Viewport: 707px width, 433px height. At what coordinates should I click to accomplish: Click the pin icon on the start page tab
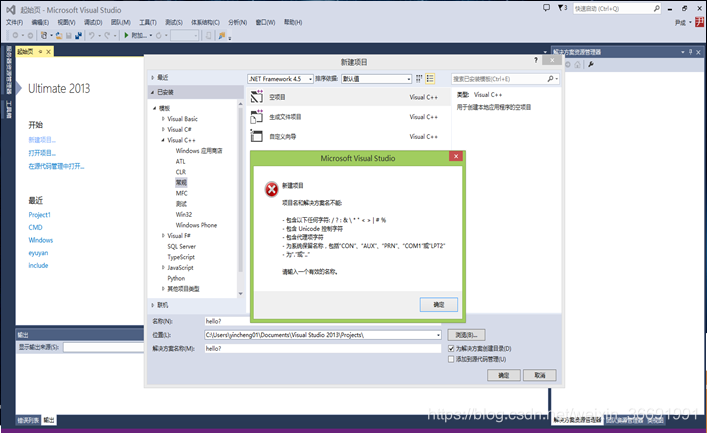coord(41,52)
